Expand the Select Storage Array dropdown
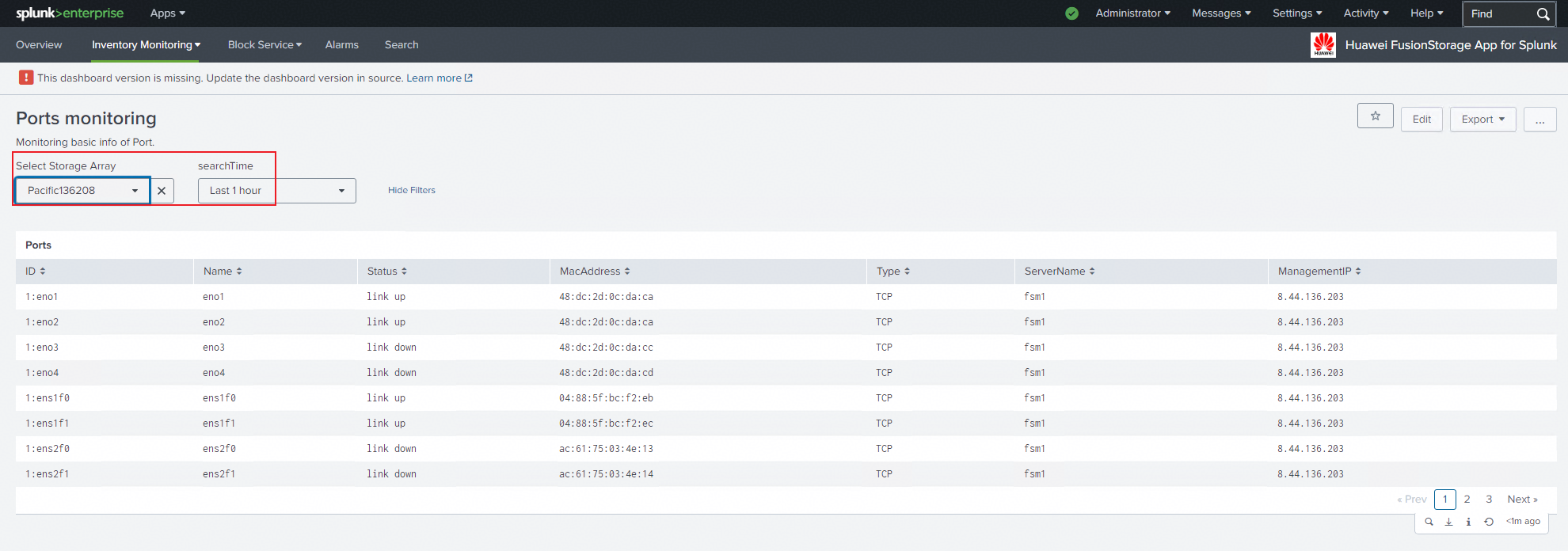This screenshot has width=1568, height=551. [83, 191]
